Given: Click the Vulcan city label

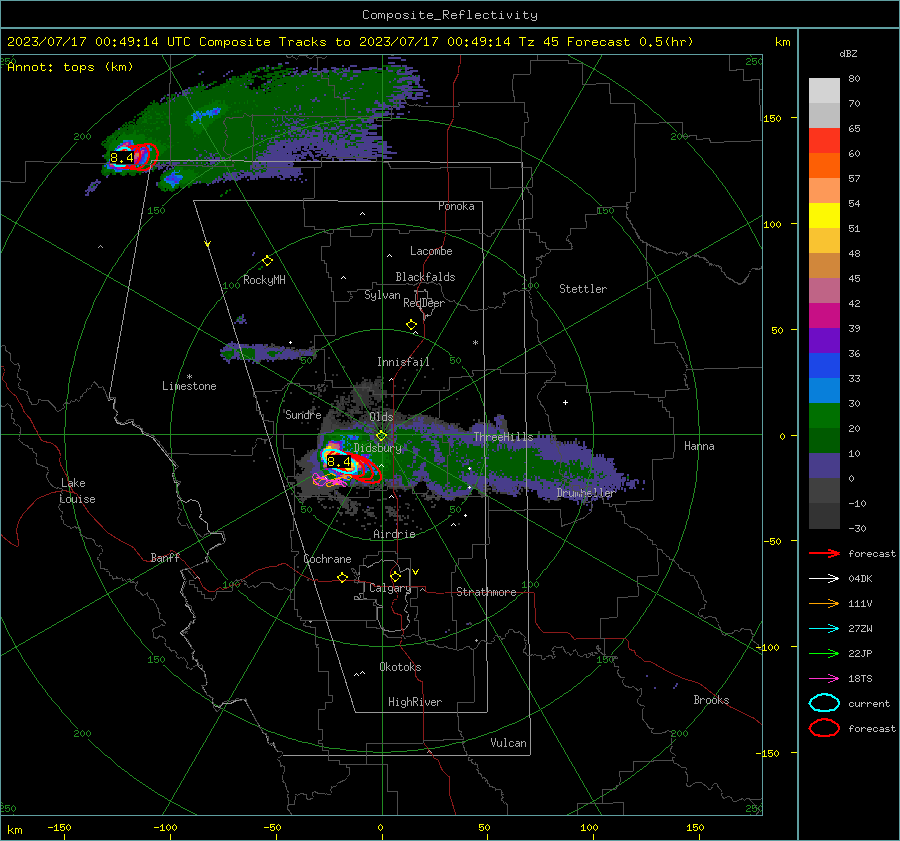Looking at the screenshot, I should pos(508,743).
